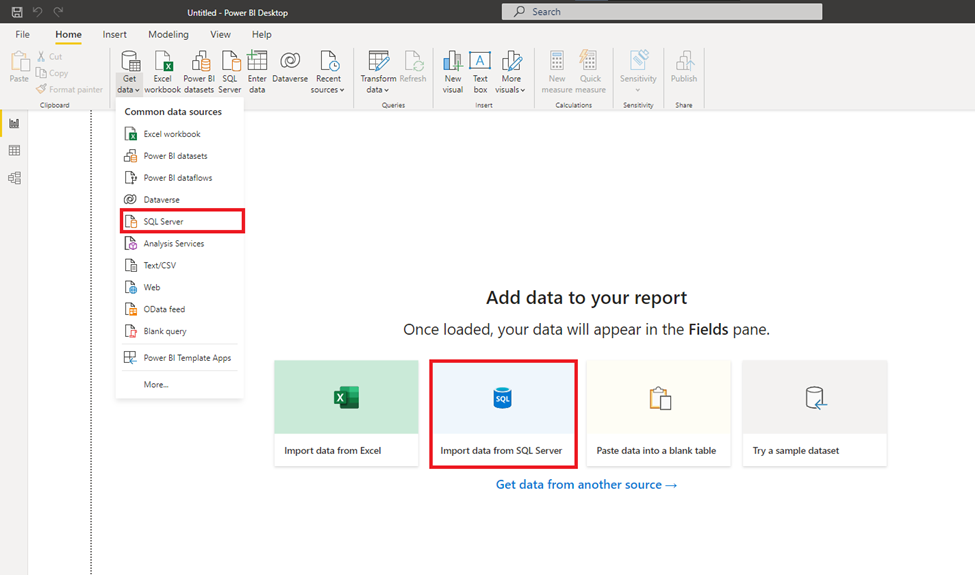Image resolution: width=975 pixels, height=575 pixels.
Task: Follow Get data from another source link
Action: tap(586, 484)
